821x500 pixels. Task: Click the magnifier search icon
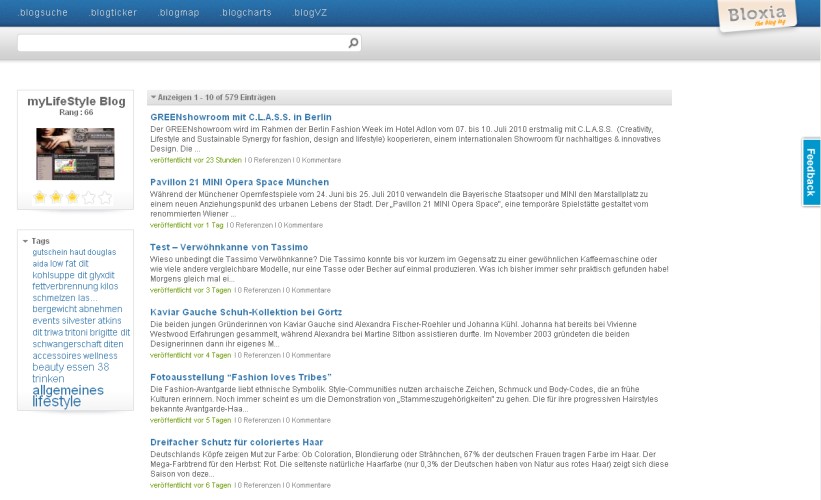353,43
